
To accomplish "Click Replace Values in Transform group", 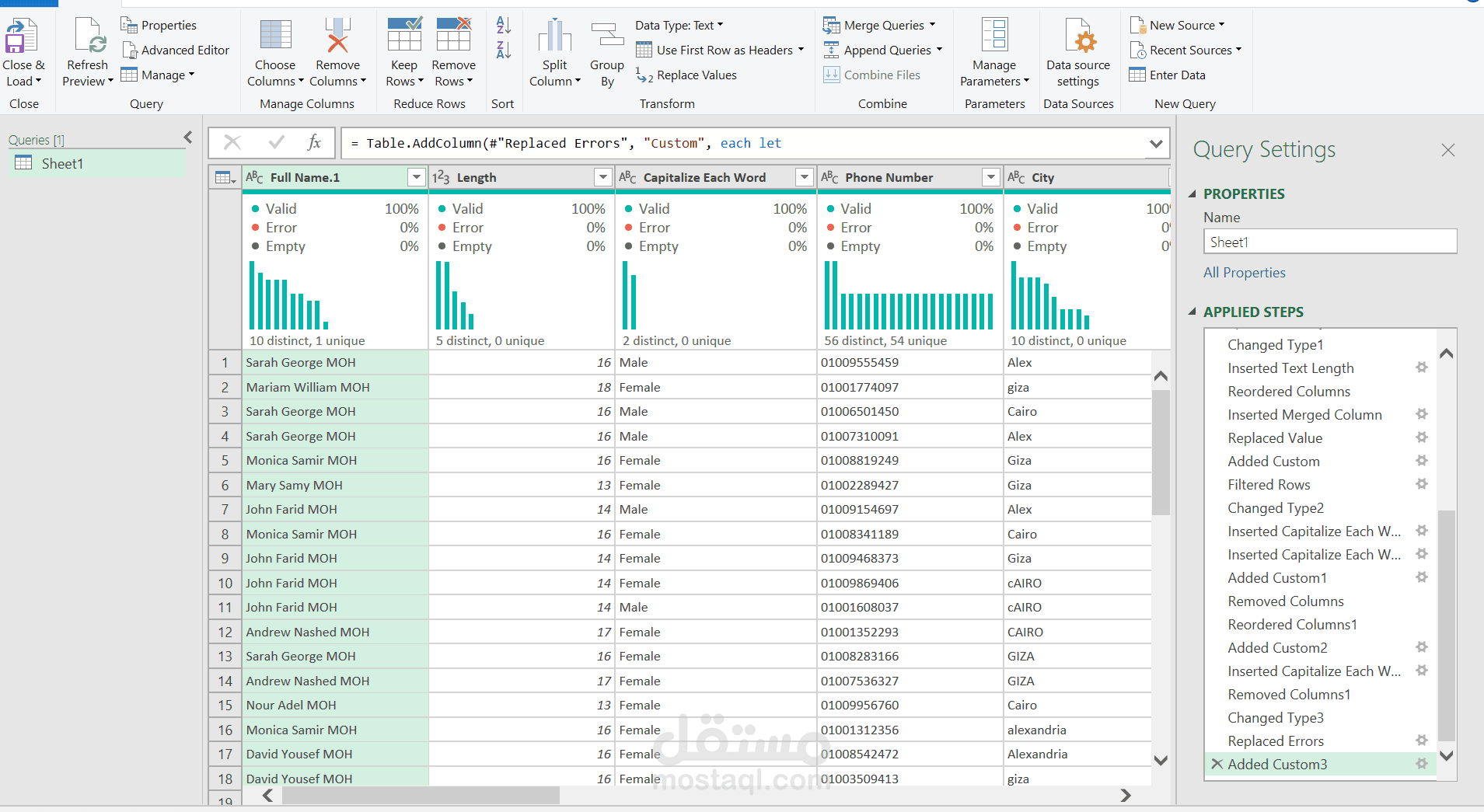I will point(686,75).
